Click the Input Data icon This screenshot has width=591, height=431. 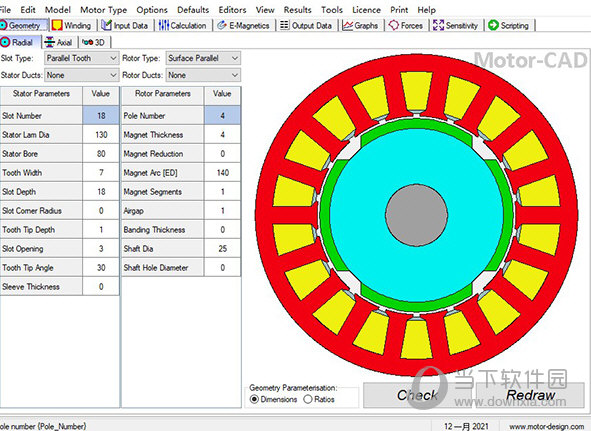tap(107, 25)
